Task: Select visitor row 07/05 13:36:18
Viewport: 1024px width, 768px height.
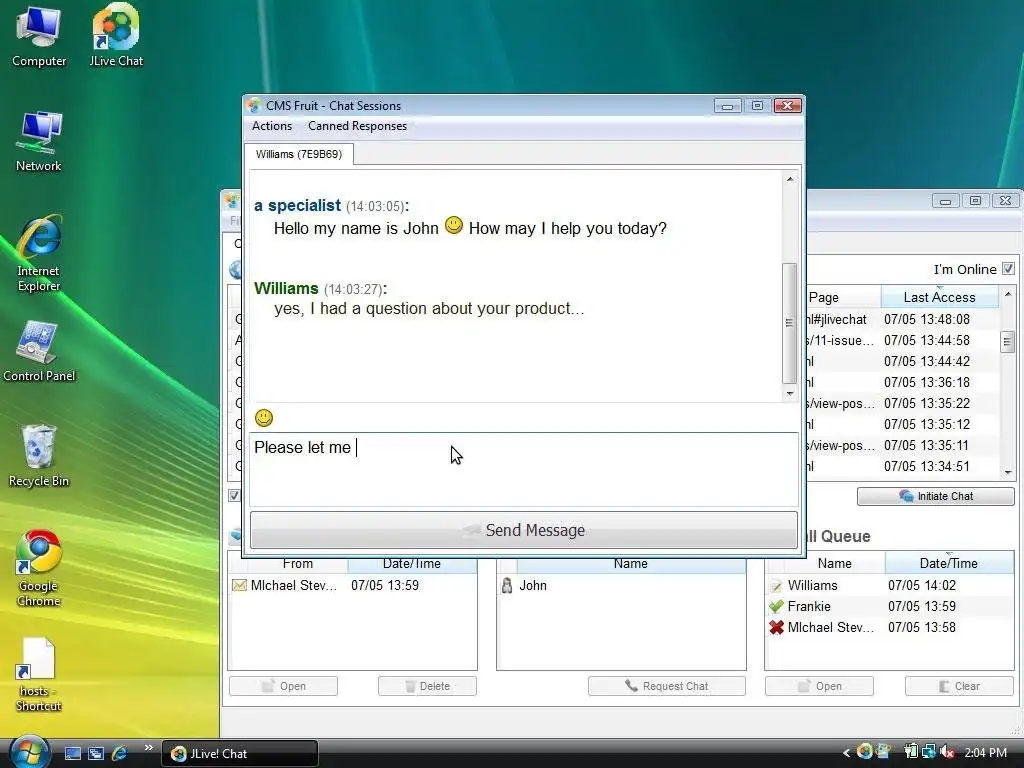Action: coord(903,382)
